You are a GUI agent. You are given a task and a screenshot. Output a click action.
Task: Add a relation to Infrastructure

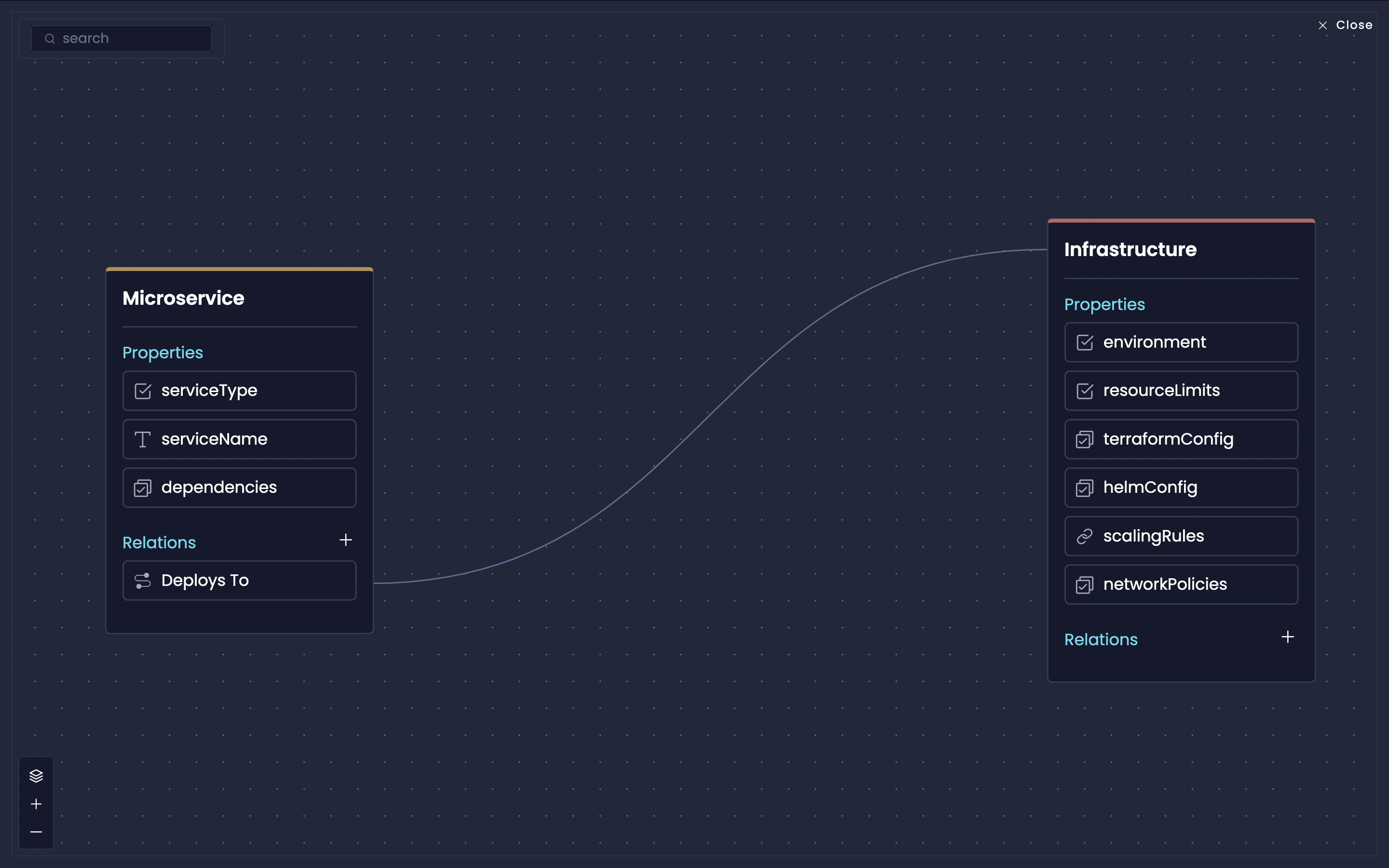(1287, 637)
